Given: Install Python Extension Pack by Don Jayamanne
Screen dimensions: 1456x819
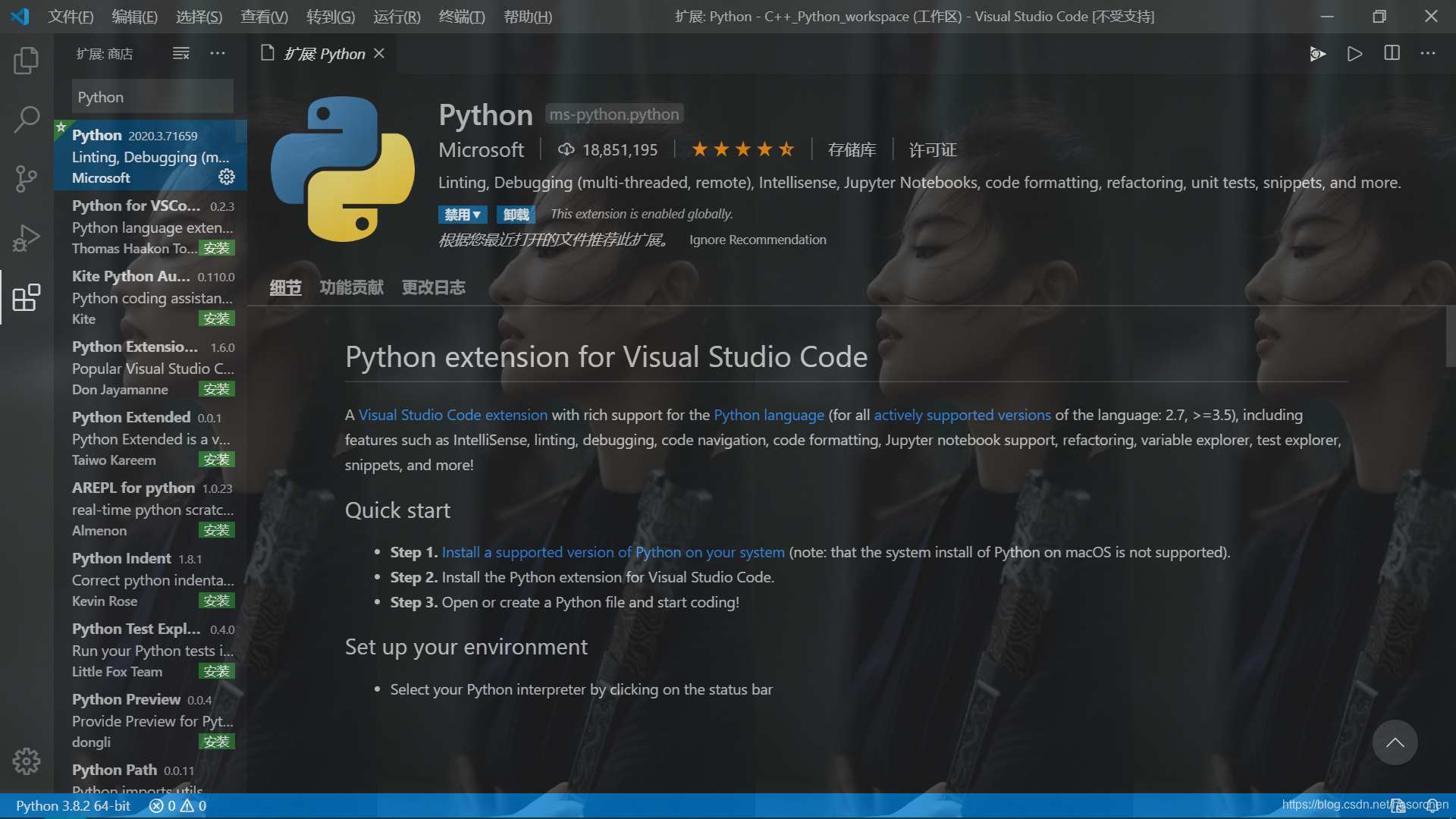Looking at the screenshot, I should (216, 389).
